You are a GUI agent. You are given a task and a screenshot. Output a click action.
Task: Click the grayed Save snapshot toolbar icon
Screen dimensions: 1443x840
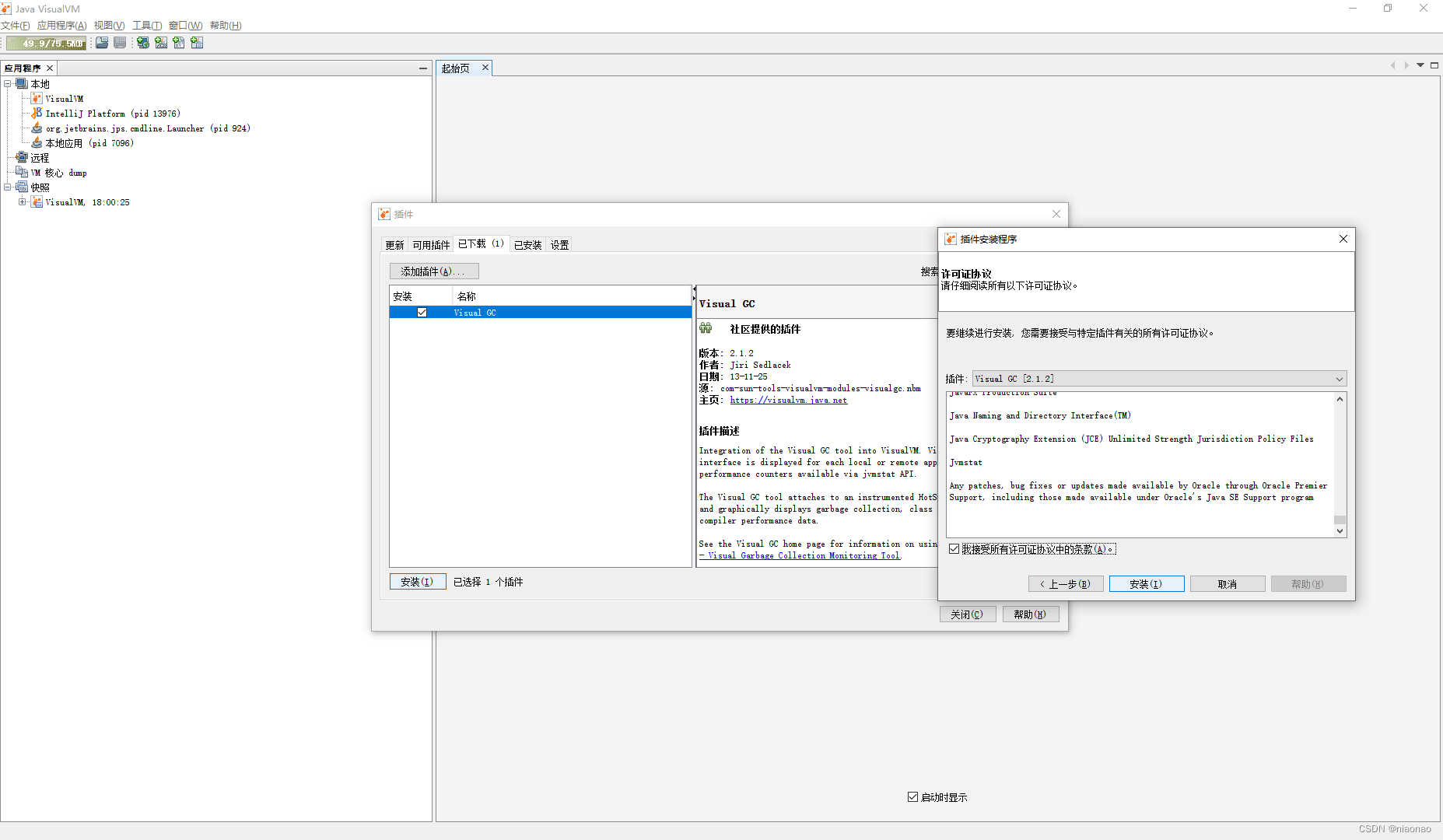tap(120, 43)
